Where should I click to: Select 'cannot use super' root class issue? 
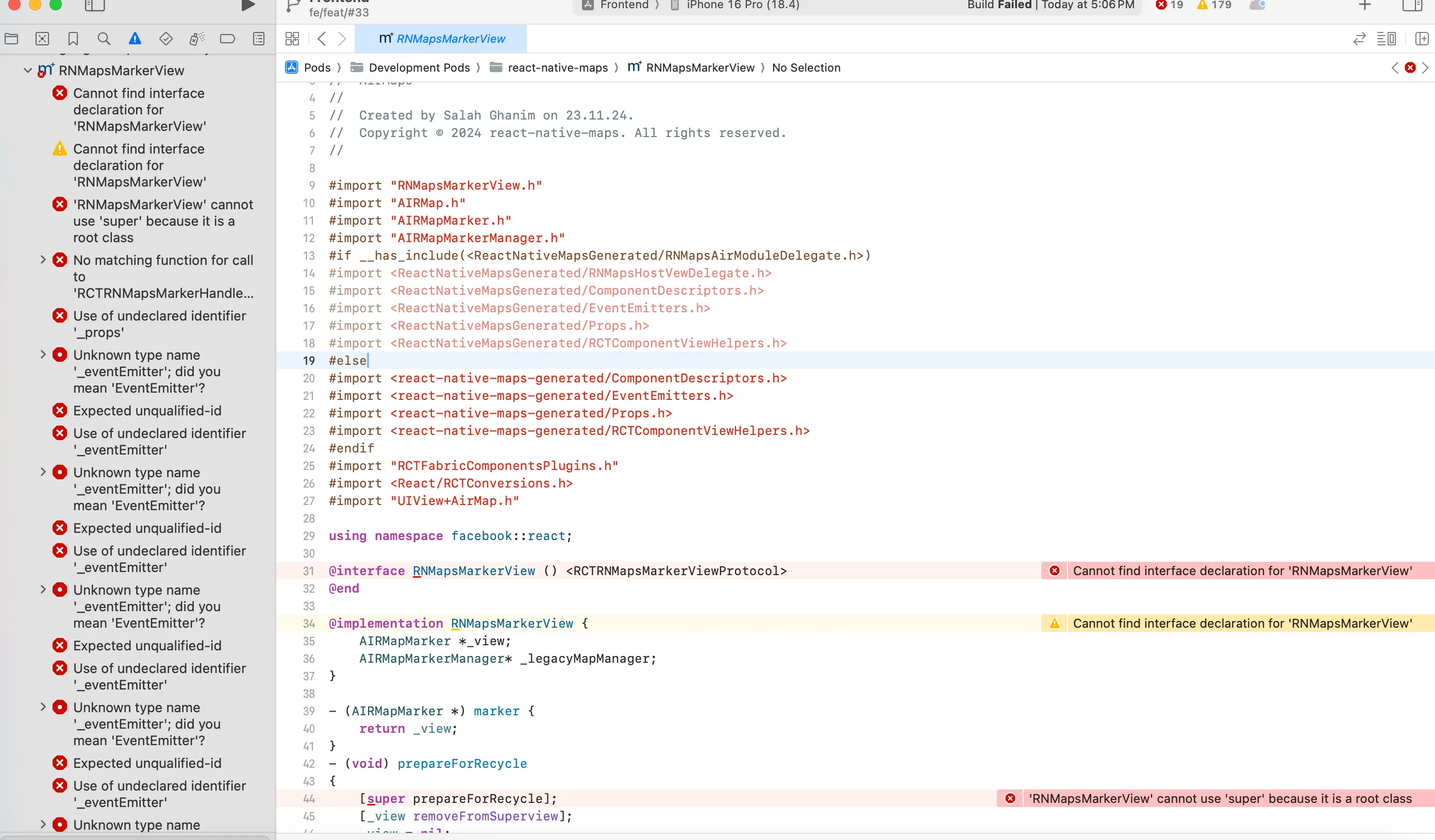pos(154,221)
